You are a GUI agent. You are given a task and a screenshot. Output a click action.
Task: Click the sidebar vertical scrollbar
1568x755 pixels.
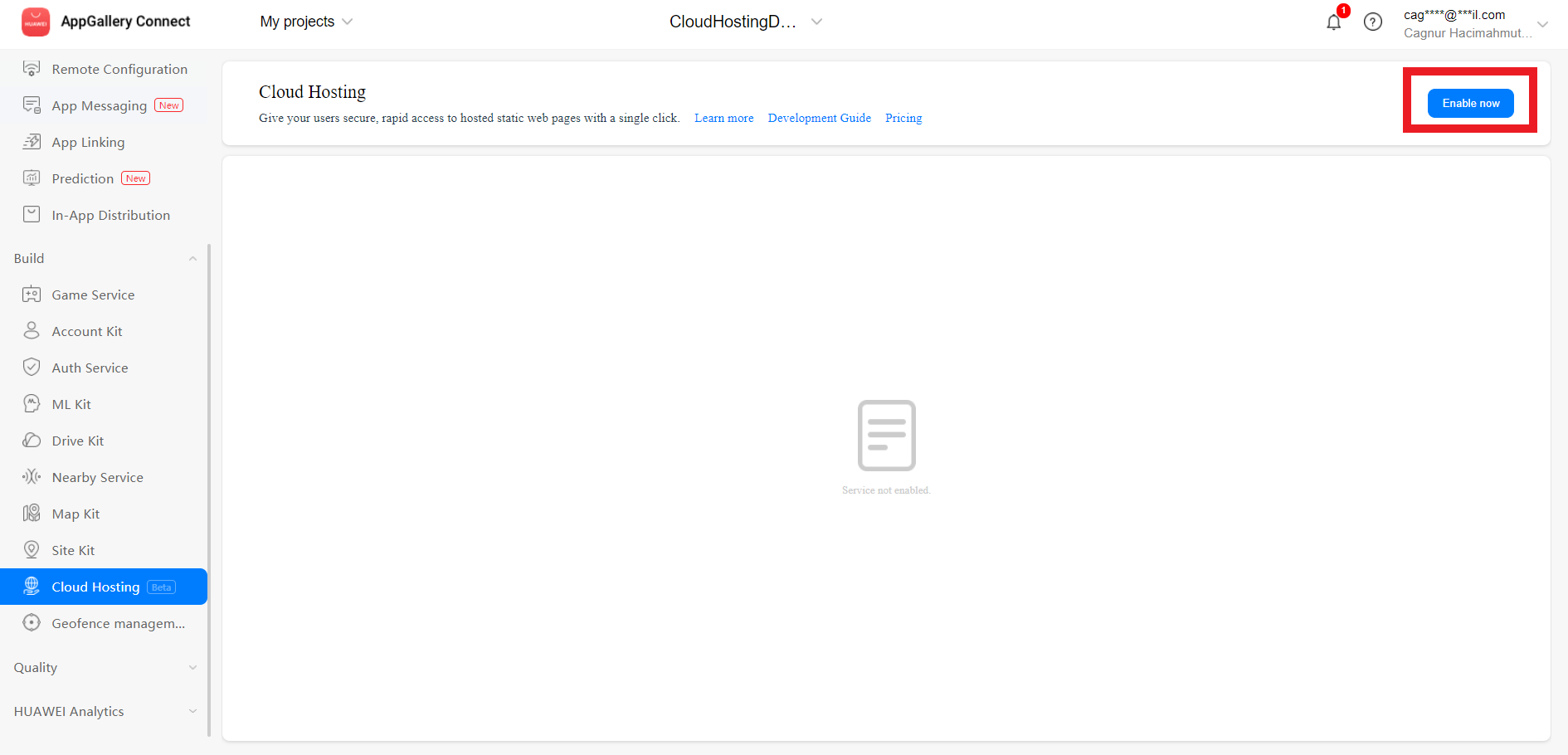click(x=209, y=490)
